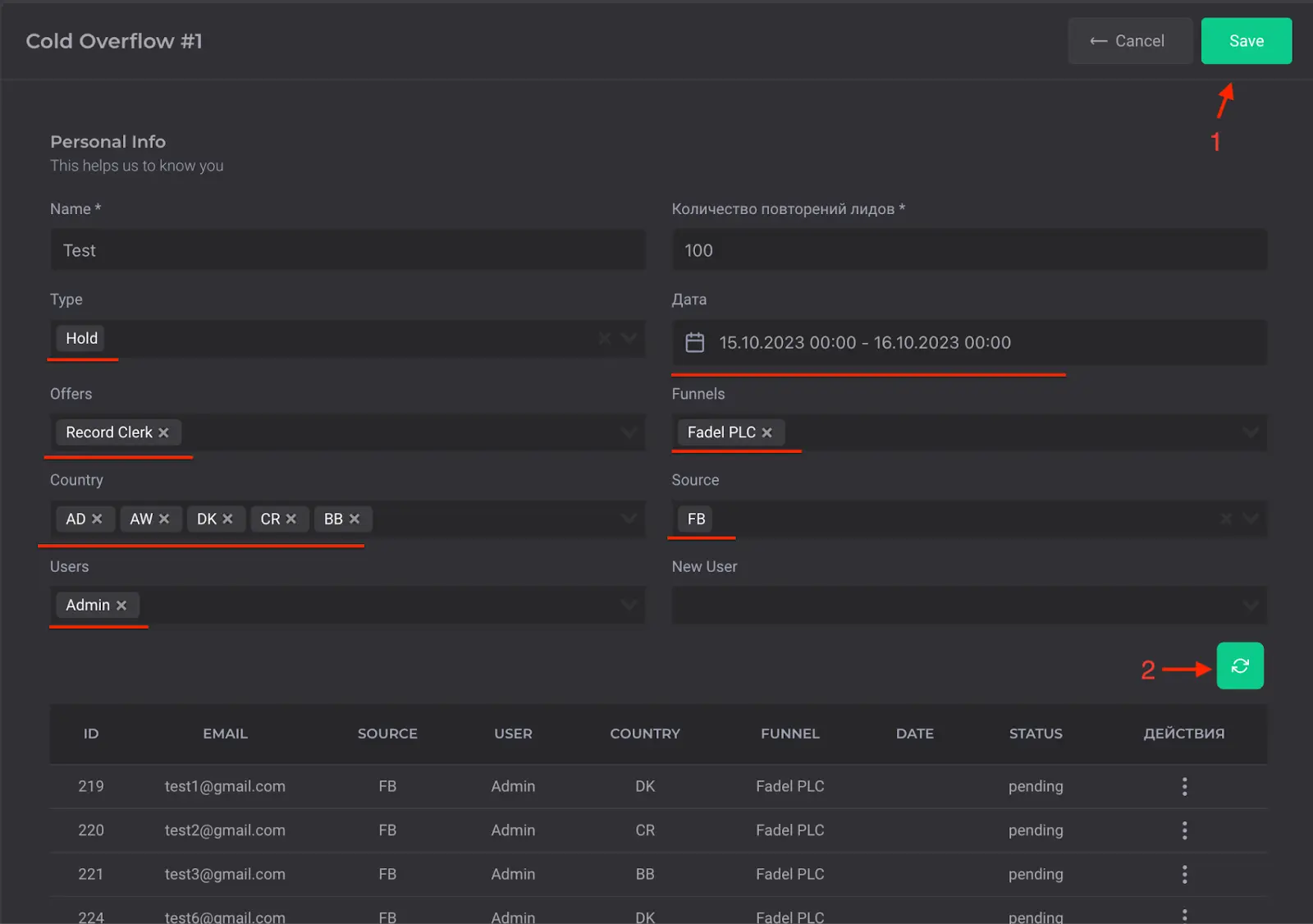Viewport: 1313px width, 924px height.
Task: Click the STATUS column header
Action: point(1036,734)
